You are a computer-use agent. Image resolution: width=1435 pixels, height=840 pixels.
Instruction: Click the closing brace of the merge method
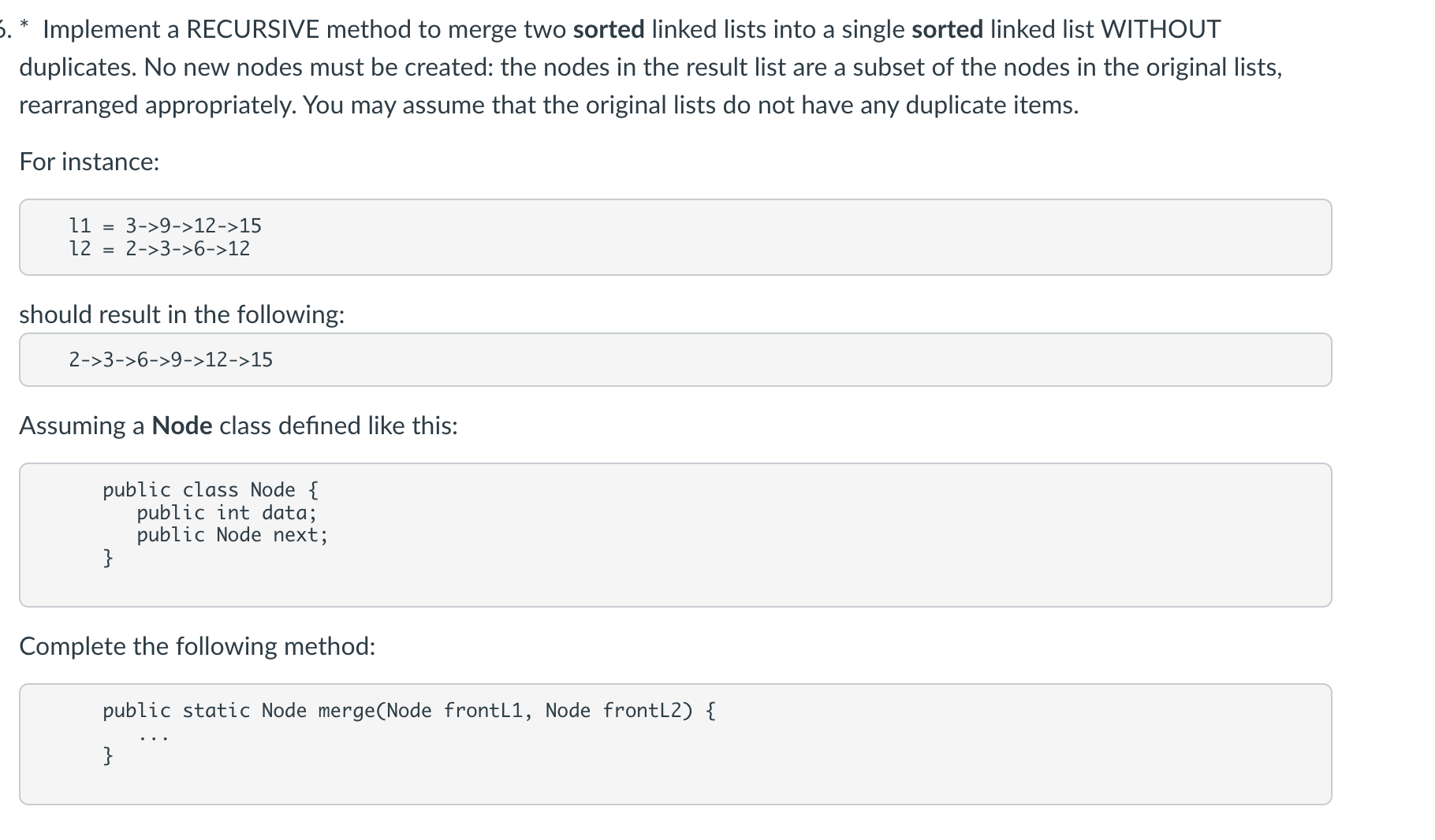(x=108, y=756)
